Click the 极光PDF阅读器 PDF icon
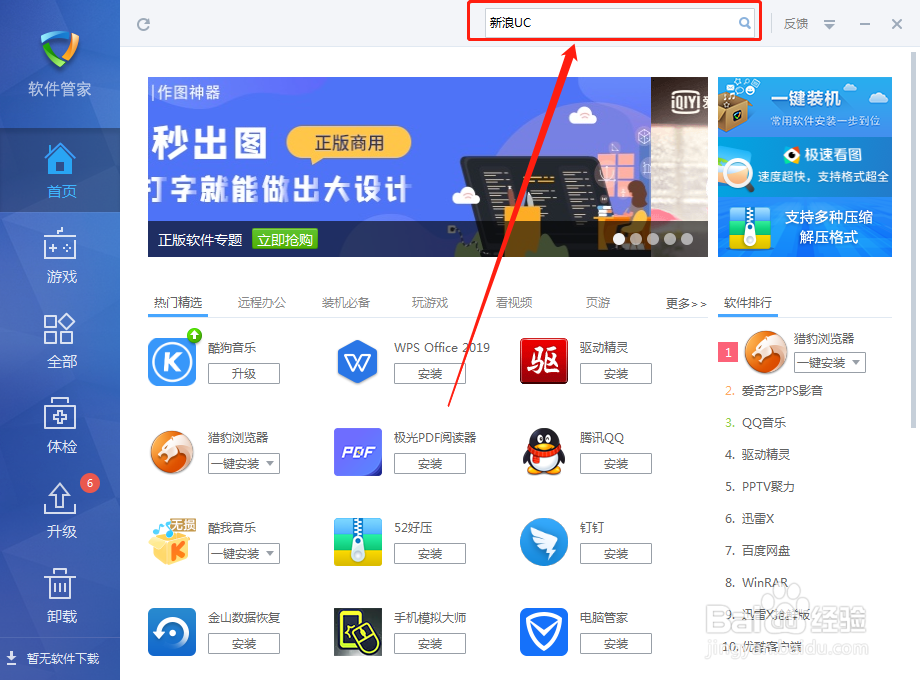 click(x=357, y=452)
